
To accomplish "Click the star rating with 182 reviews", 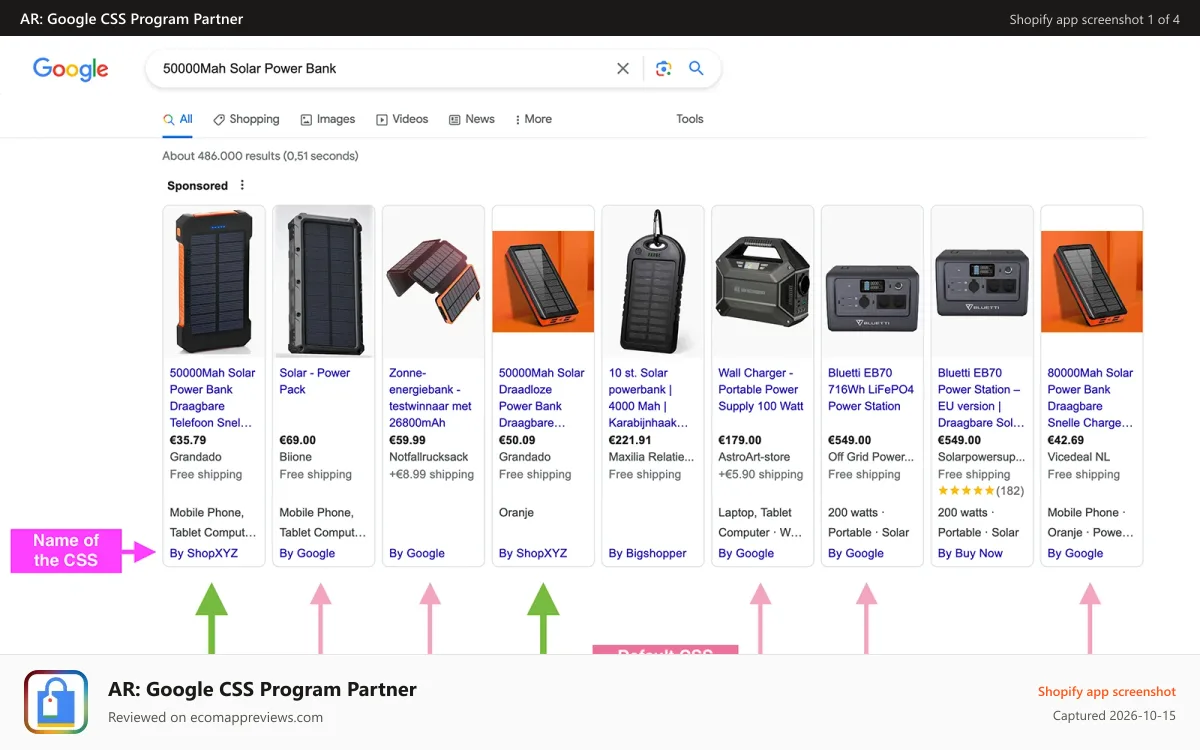I will pyautogui.click(x=981, y=491).
